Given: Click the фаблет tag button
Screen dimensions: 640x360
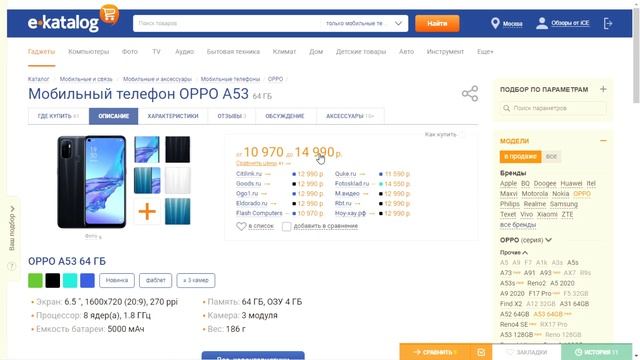Looking at the screenshot, I should pyautogui.click(x=156, y=280).
